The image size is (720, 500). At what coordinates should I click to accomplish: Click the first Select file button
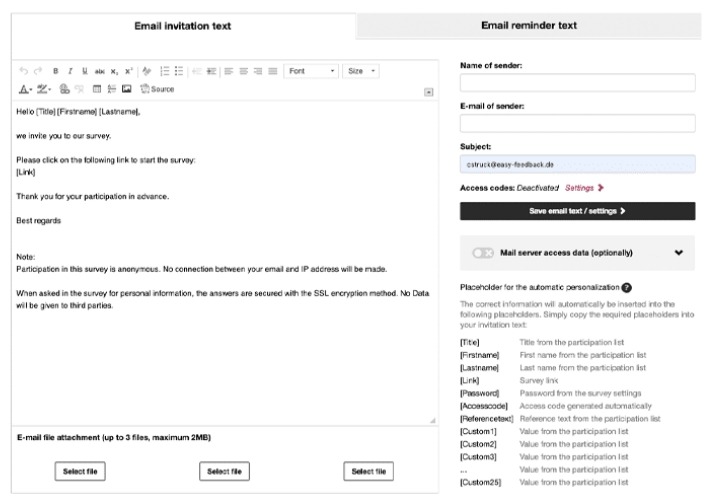click(x=80, y=472)
